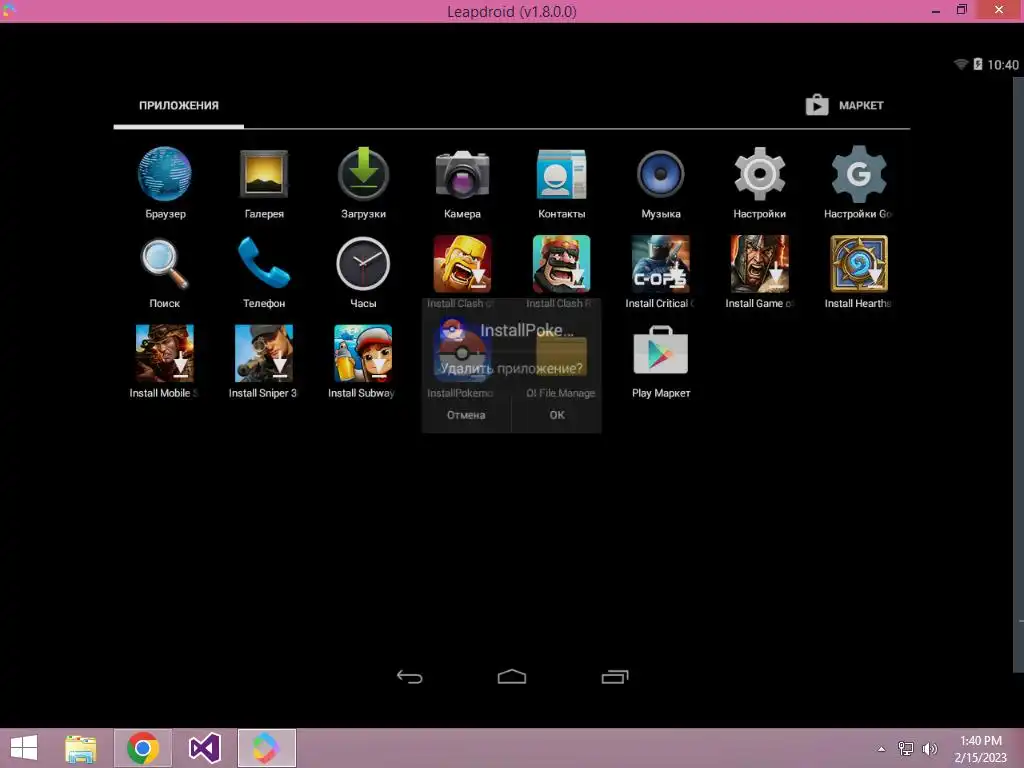Open the Часы clock app
The width and height of the screenshot is (1024, 768).
363,264
